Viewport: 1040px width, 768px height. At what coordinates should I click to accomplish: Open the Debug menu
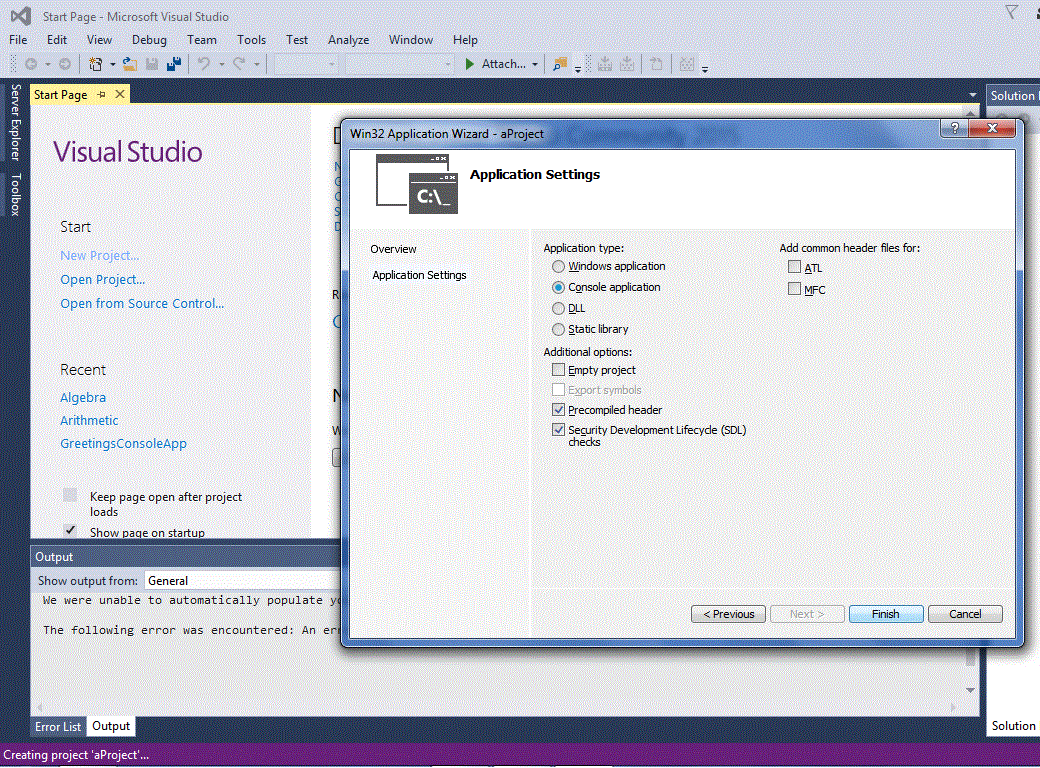(149, 39)
